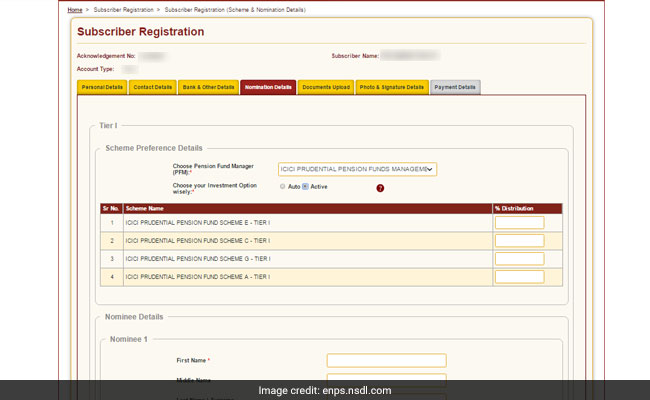Open the Personal Details tab
Viewport: 650px width, 400px height.
pyautogui.click(x=102, y=87)
